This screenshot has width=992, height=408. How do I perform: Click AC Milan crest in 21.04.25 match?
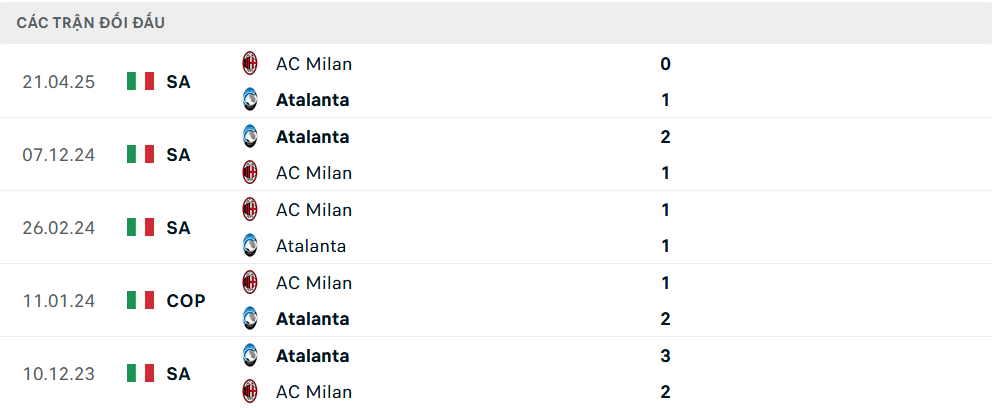(x=250, y=64)
